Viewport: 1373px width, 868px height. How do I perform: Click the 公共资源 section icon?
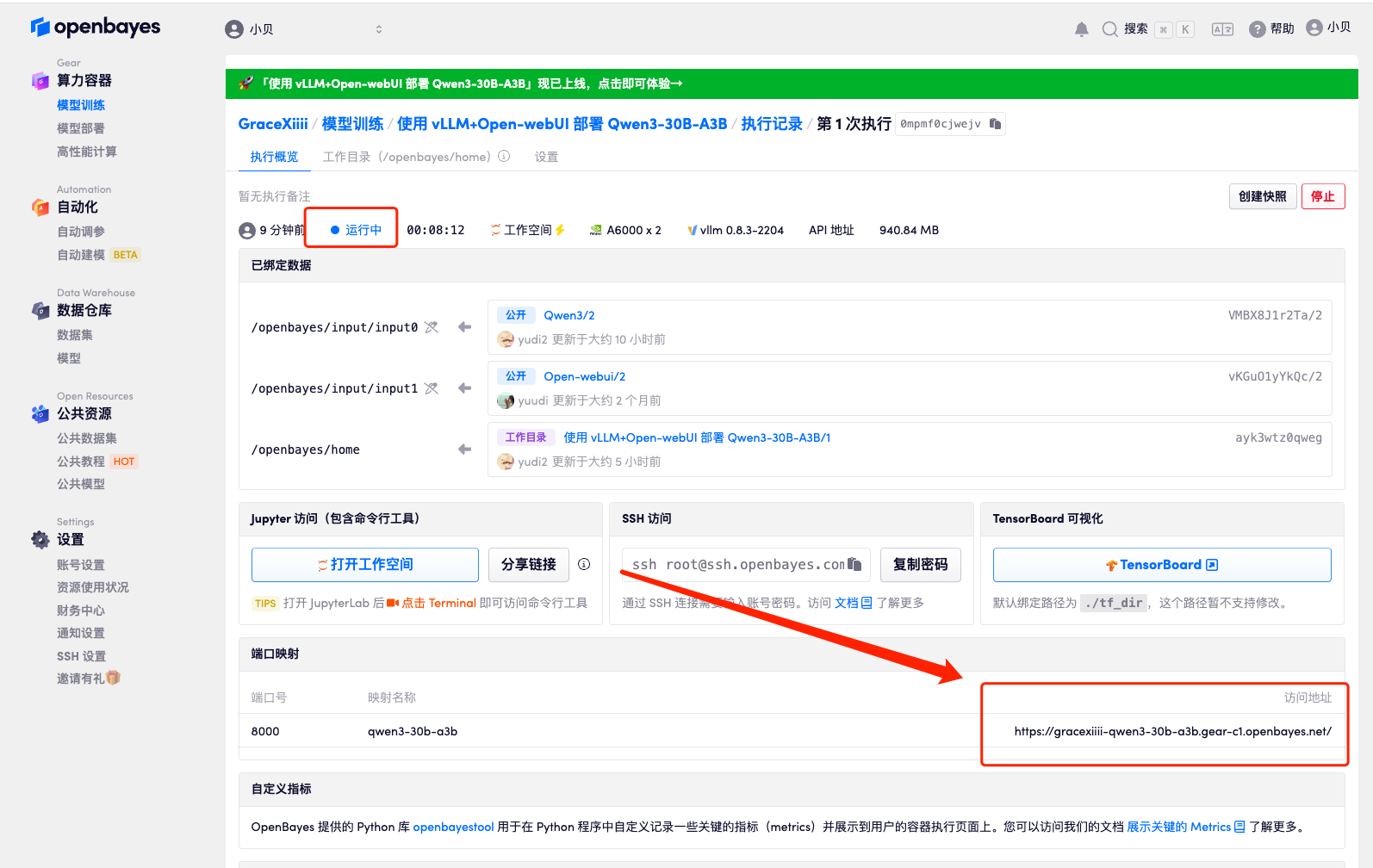(40, 414)
